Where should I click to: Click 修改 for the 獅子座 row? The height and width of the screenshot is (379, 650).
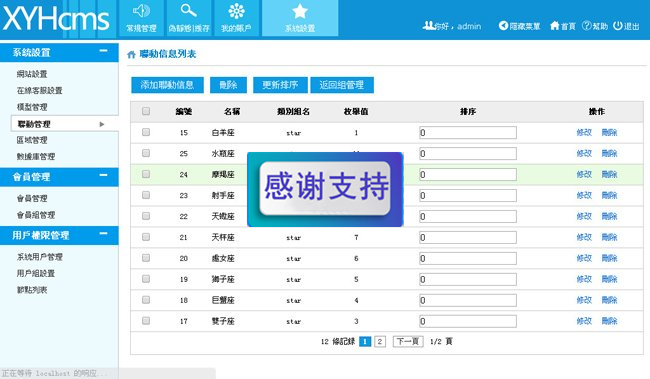pyautogui.click(x=584, y=279)
